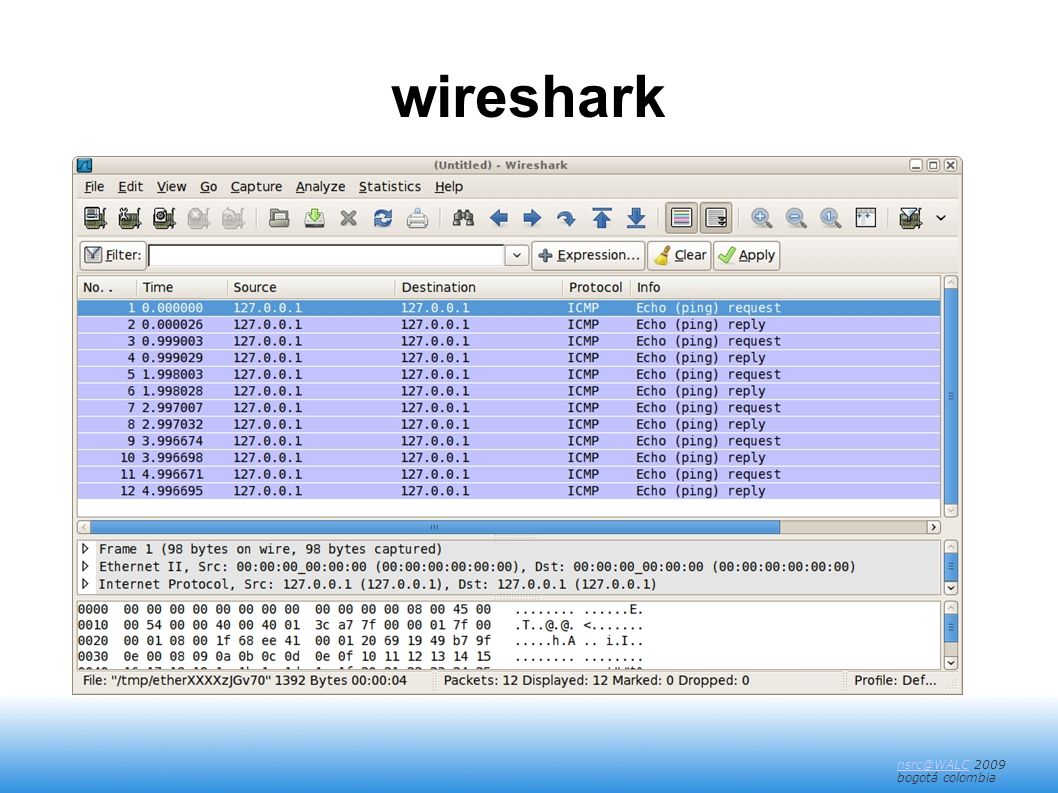Apply the display filter
The image size is (1058, 793).
(747, 255)
